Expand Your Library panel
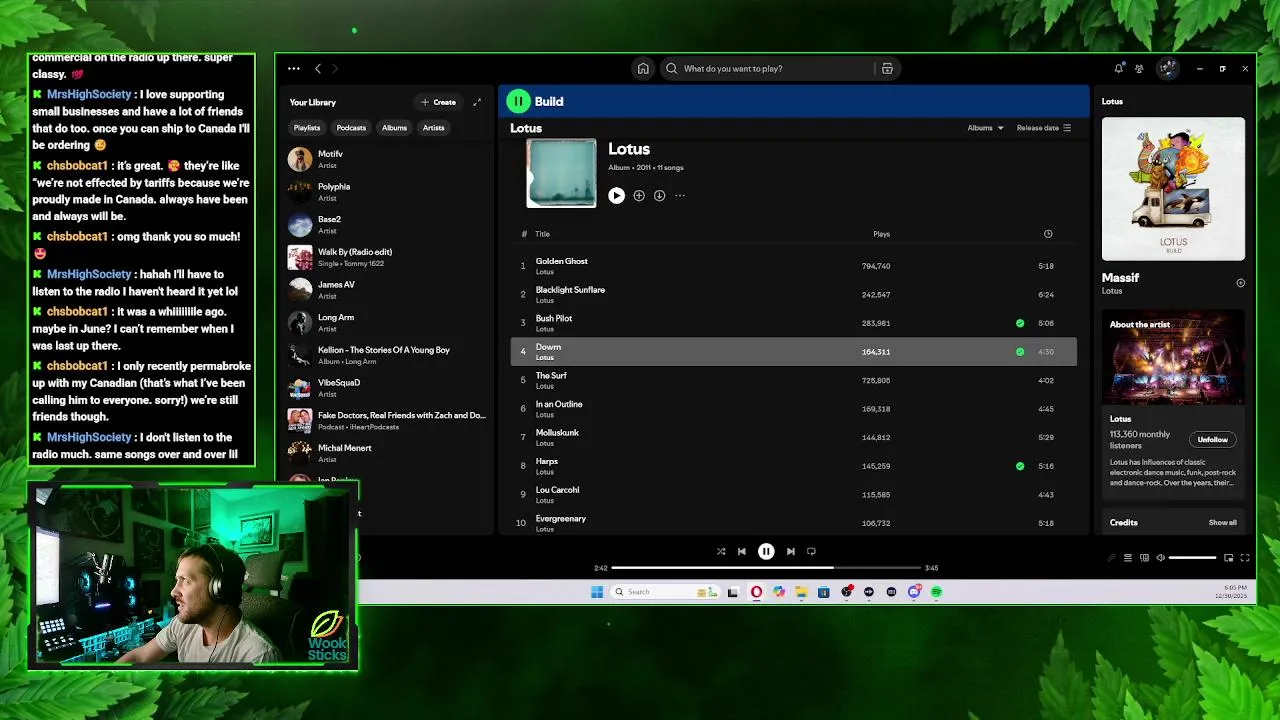Screen dimensions: 1280x720 click(477, 102)
